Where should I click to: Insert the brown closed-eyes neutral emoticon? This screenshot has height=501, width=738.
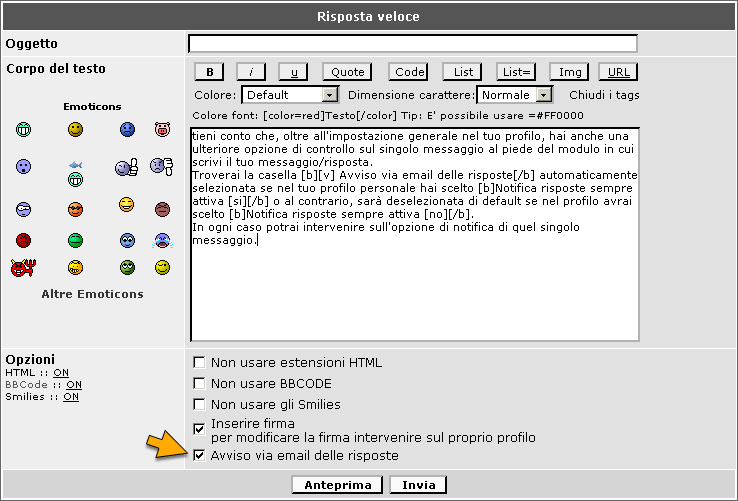[x=162, y=209]
